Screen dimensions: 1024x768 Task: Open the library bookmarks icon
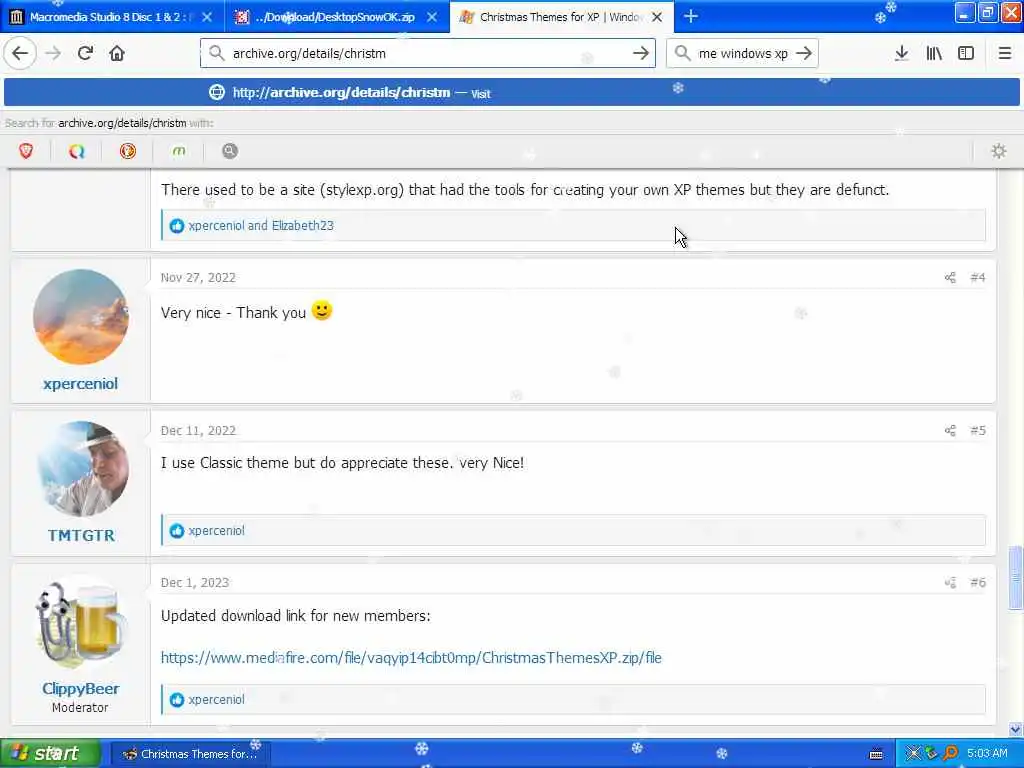[x=934, y=54]
